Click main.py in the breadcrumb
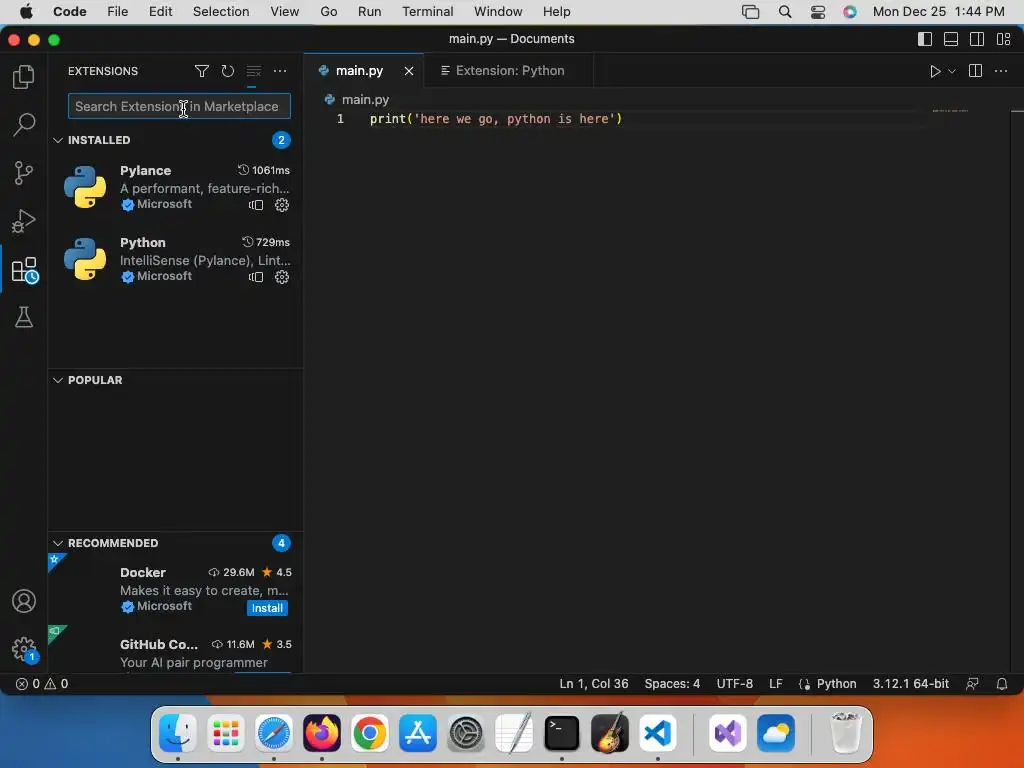Image resolution: width=1024 pixels, height=768 pixels. coord(365,100)
